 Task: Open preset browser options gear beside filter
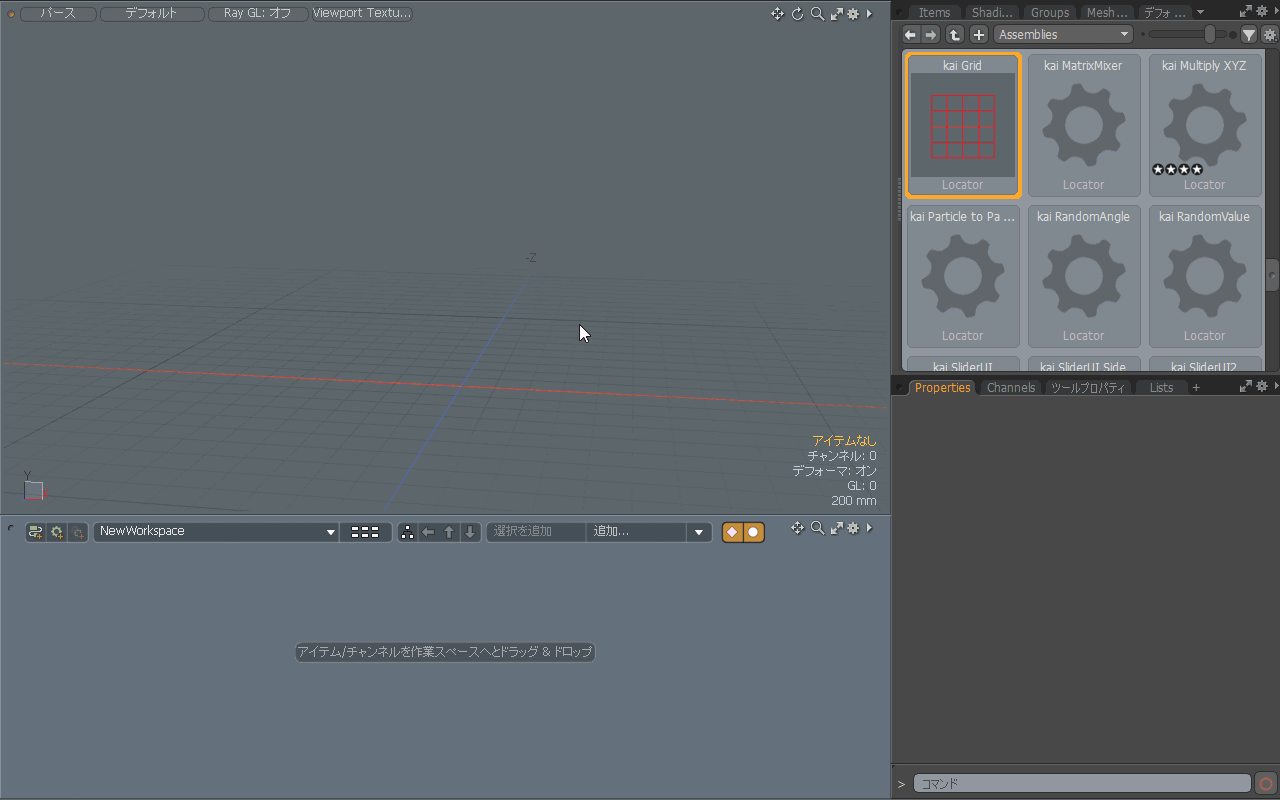click(x=1270, y=35)
